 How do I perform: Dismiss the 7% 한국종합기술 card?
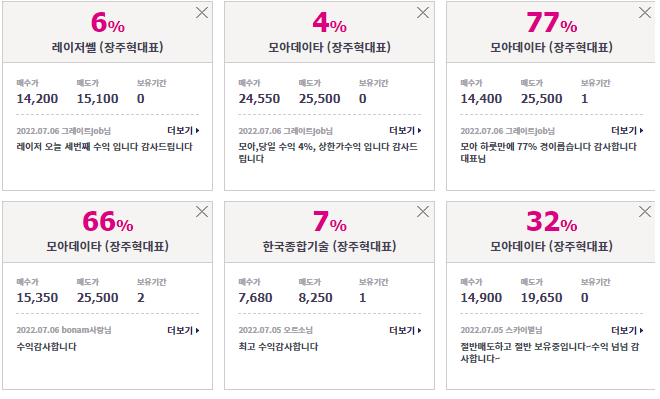pos(423,211)
